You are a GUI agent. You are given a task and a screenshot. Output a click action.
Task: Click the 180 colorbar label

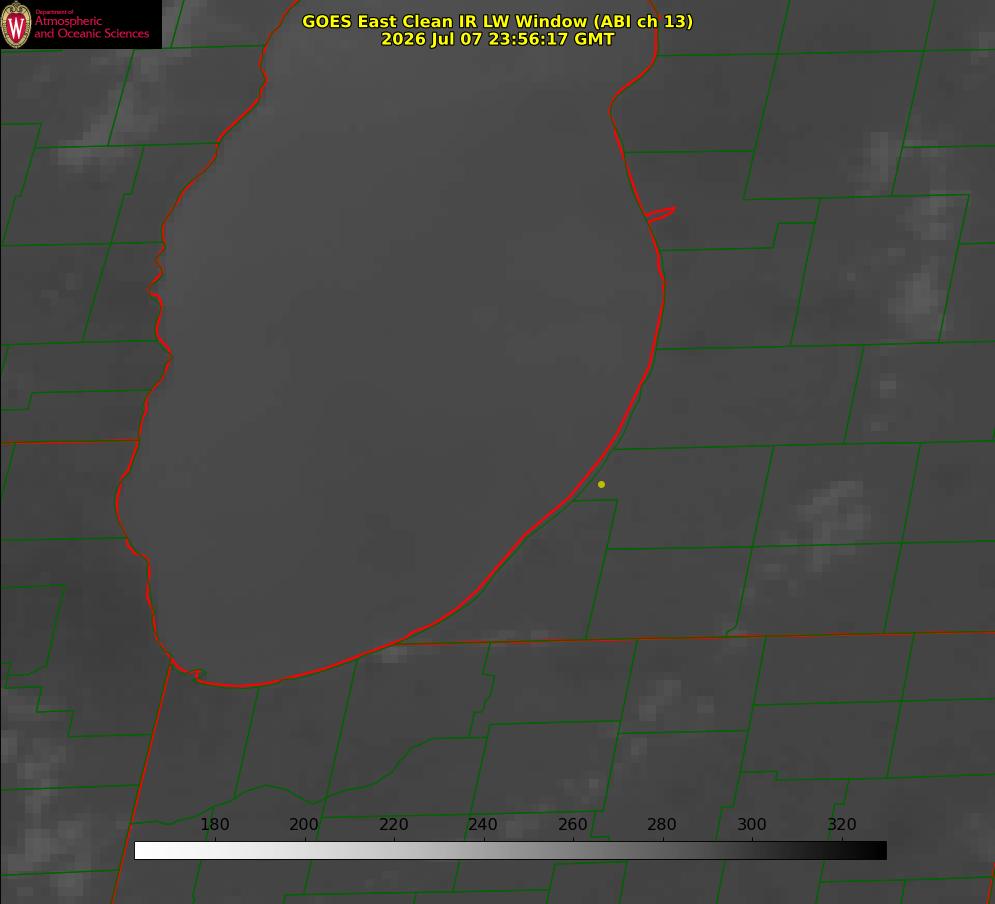pos(215,824)
